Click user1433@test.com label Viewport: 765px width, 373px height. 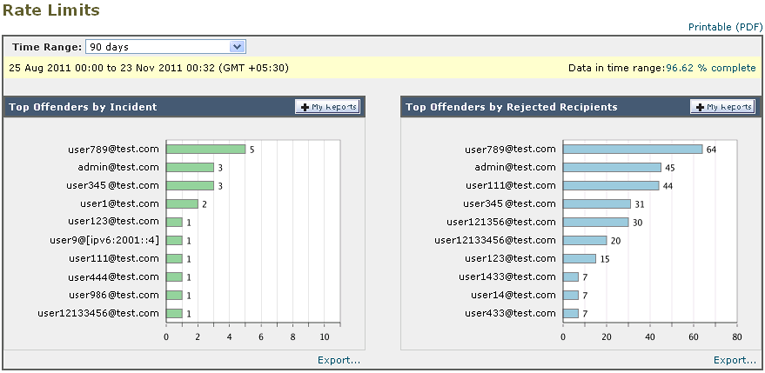507,277
